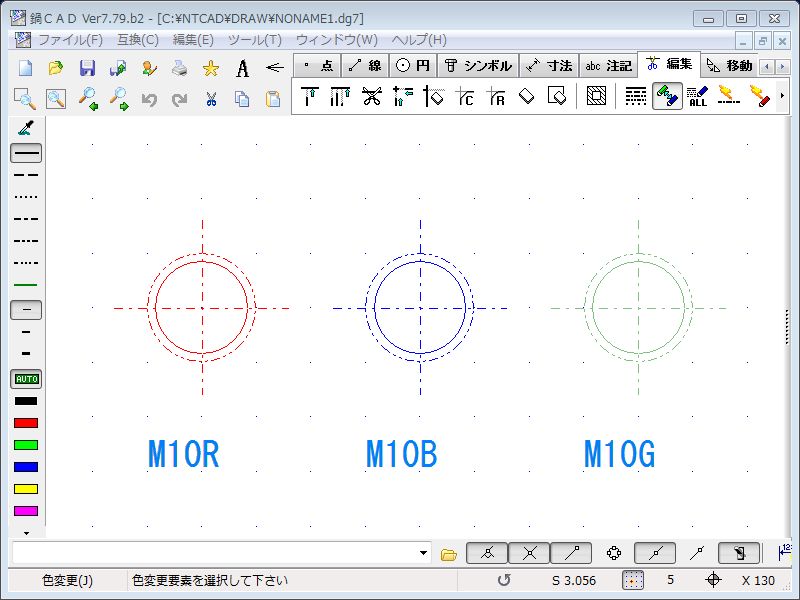This screenshot has width=800, height=600.
Task: Zoom with the magnifier and green left arrow icon
Action: (88, 98)
